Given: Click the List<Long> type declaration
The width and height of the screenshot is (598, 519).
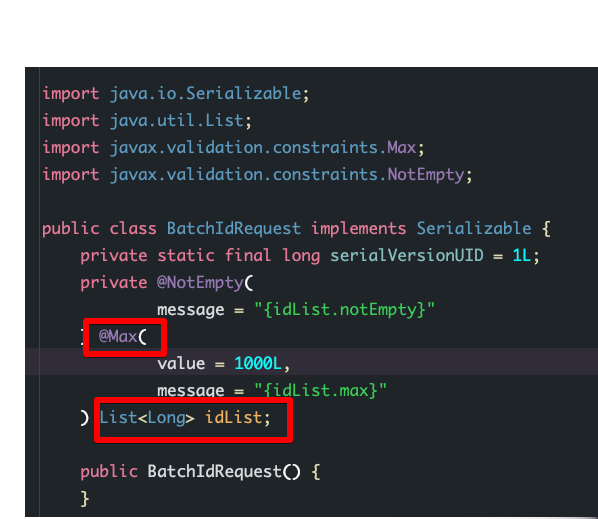Looking at the screenshot, I should click(147, 418).
